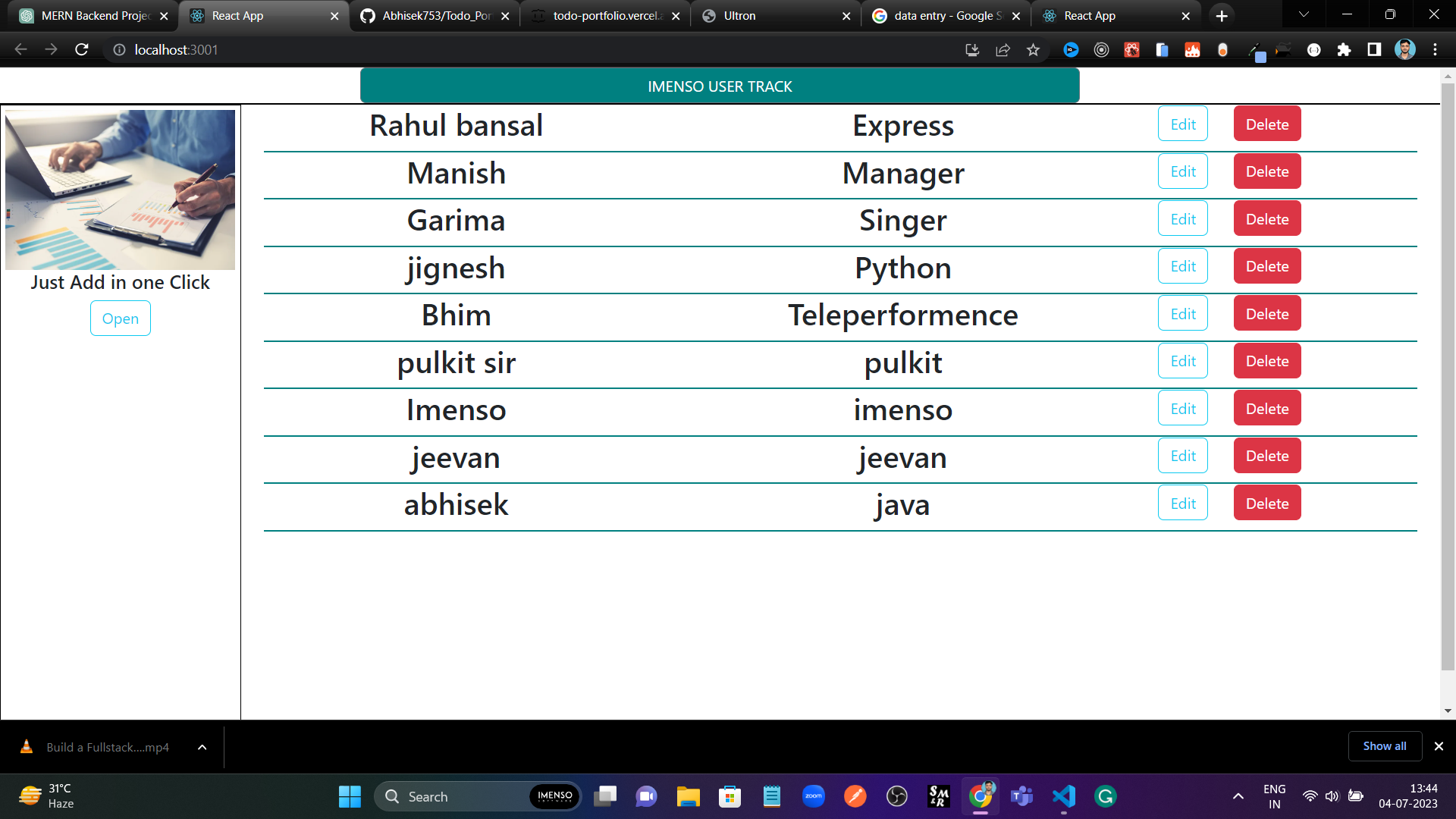Click the Open button below the sidebar image

(120, 318)
